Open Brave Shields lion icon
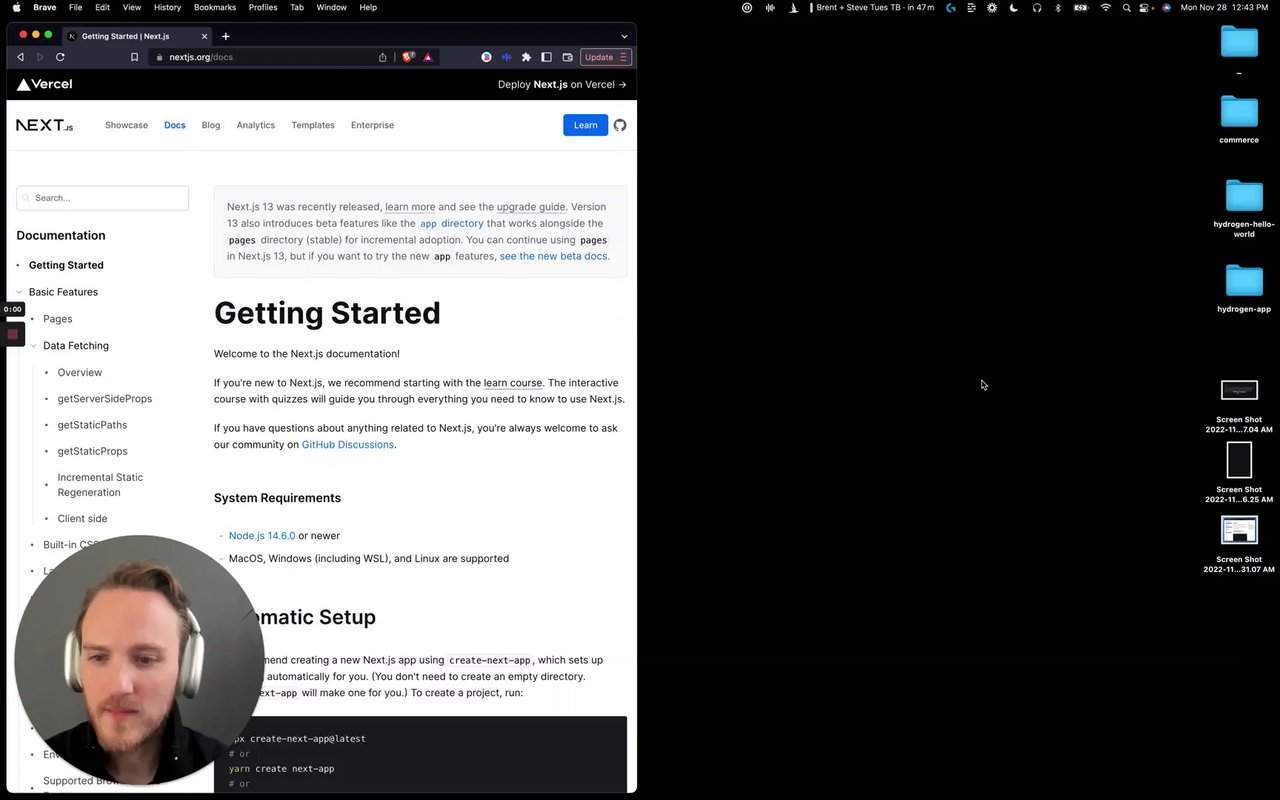The image size is (1280, 800). 408,57
